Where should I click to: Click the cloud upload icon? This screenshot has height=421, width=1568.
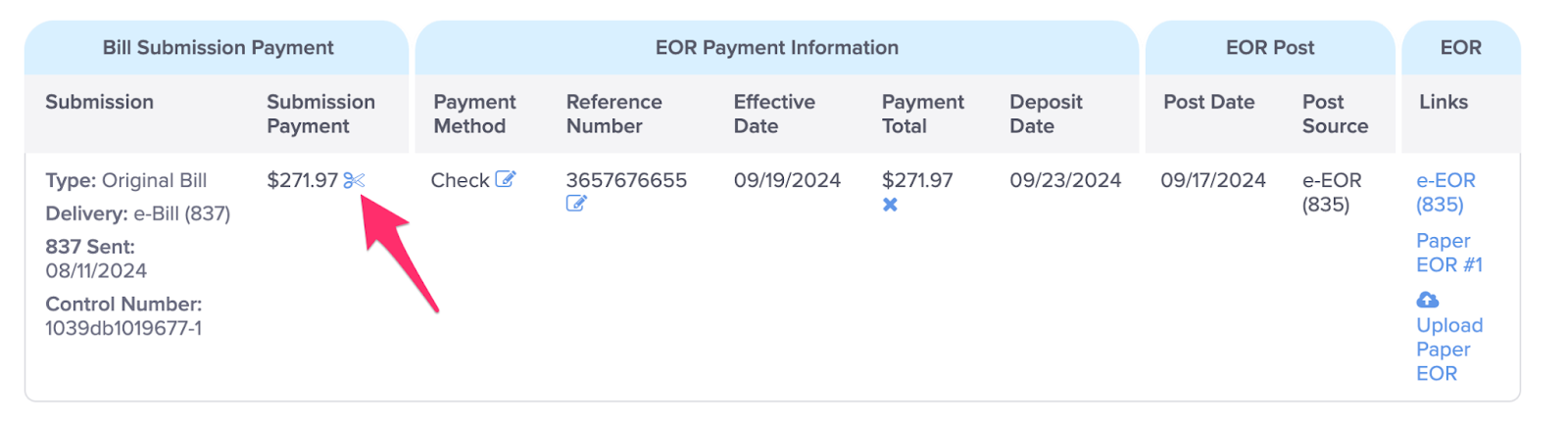(1428, 300)
